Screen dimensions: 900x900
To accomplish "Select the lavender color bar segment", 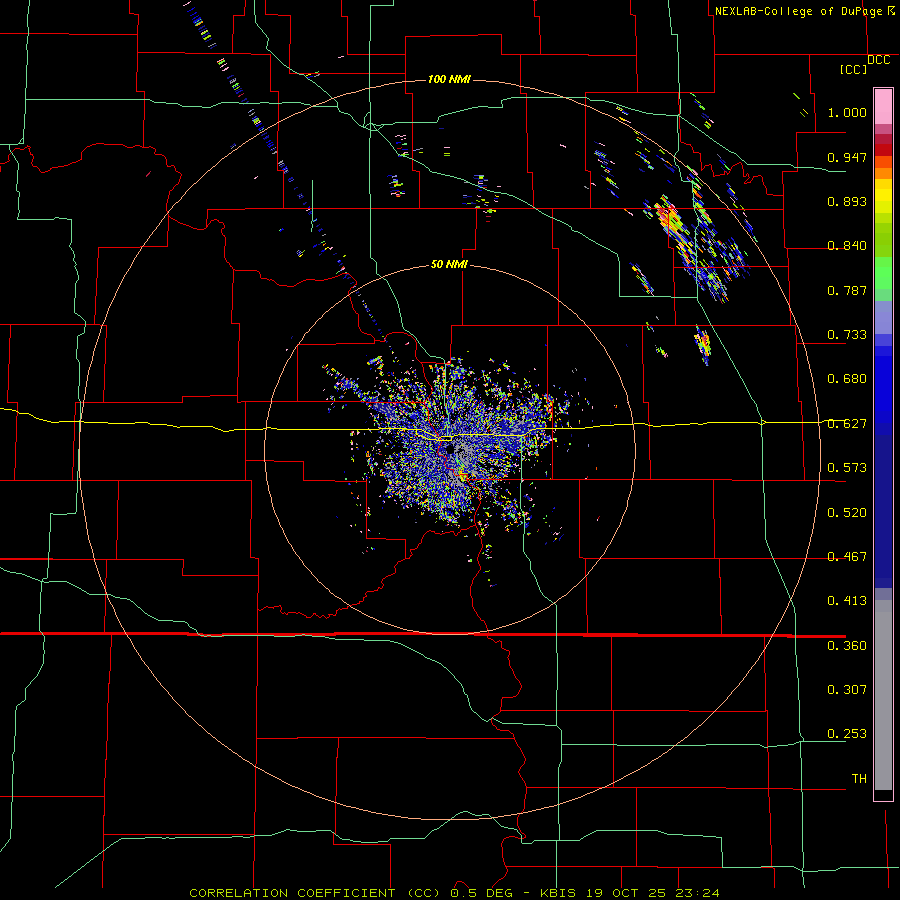I will click(883, 317).
